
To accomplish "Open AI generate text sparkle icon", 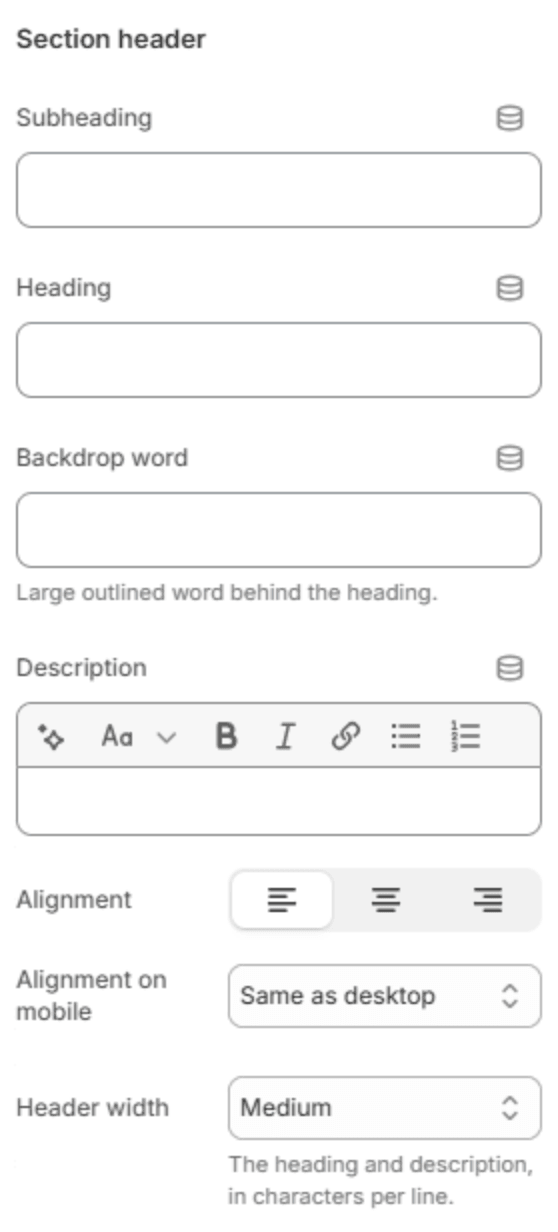I will [51, 737].
